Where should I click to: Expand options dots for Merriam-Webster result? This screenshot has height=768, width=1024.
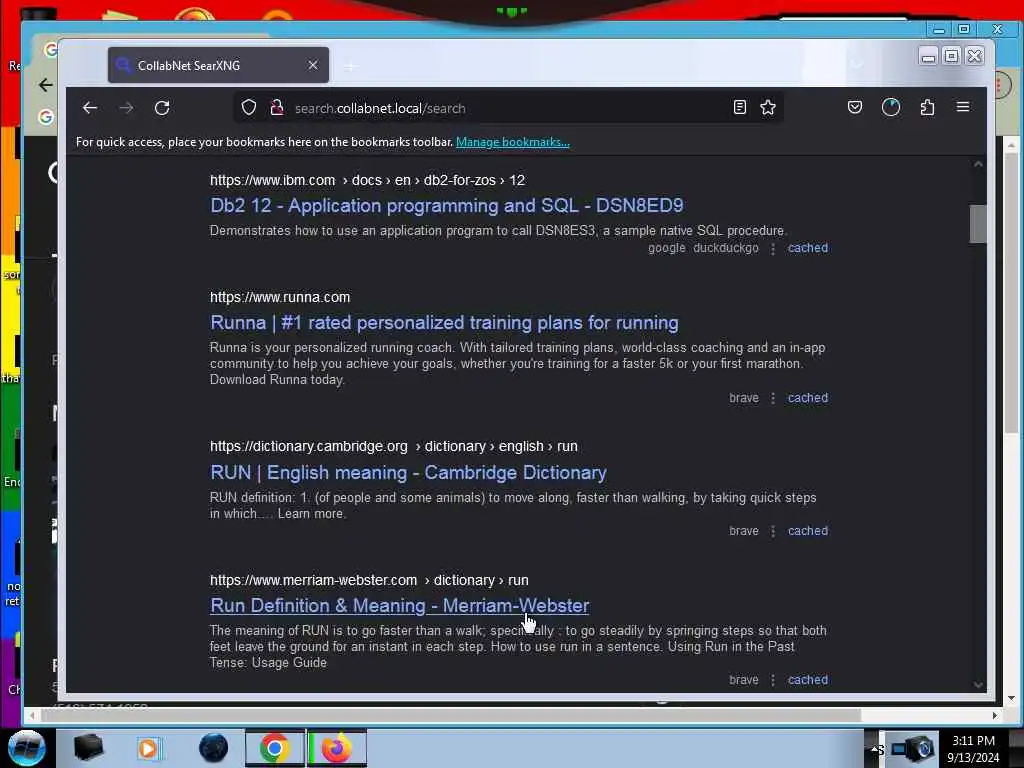(773, 680)
